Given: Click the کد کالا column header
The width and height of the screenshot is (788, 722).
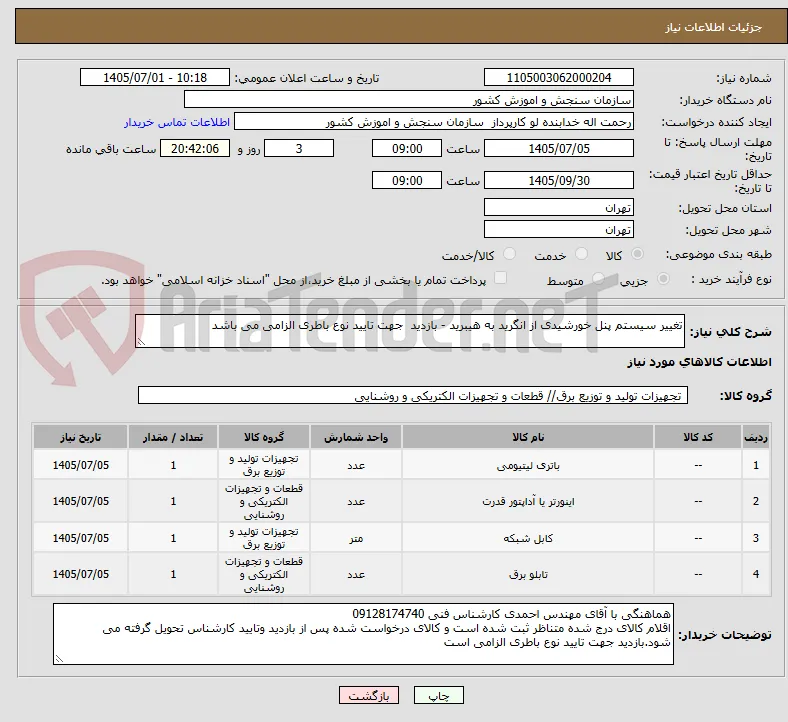Looking at the screenshot, I should point(698,437).
